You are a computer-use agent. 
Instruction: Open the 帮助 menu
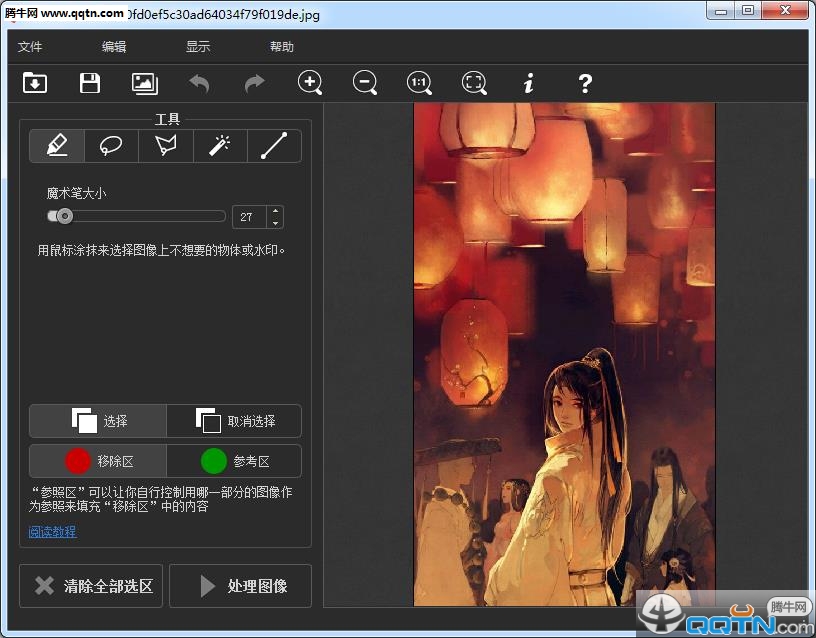point(282,47)
